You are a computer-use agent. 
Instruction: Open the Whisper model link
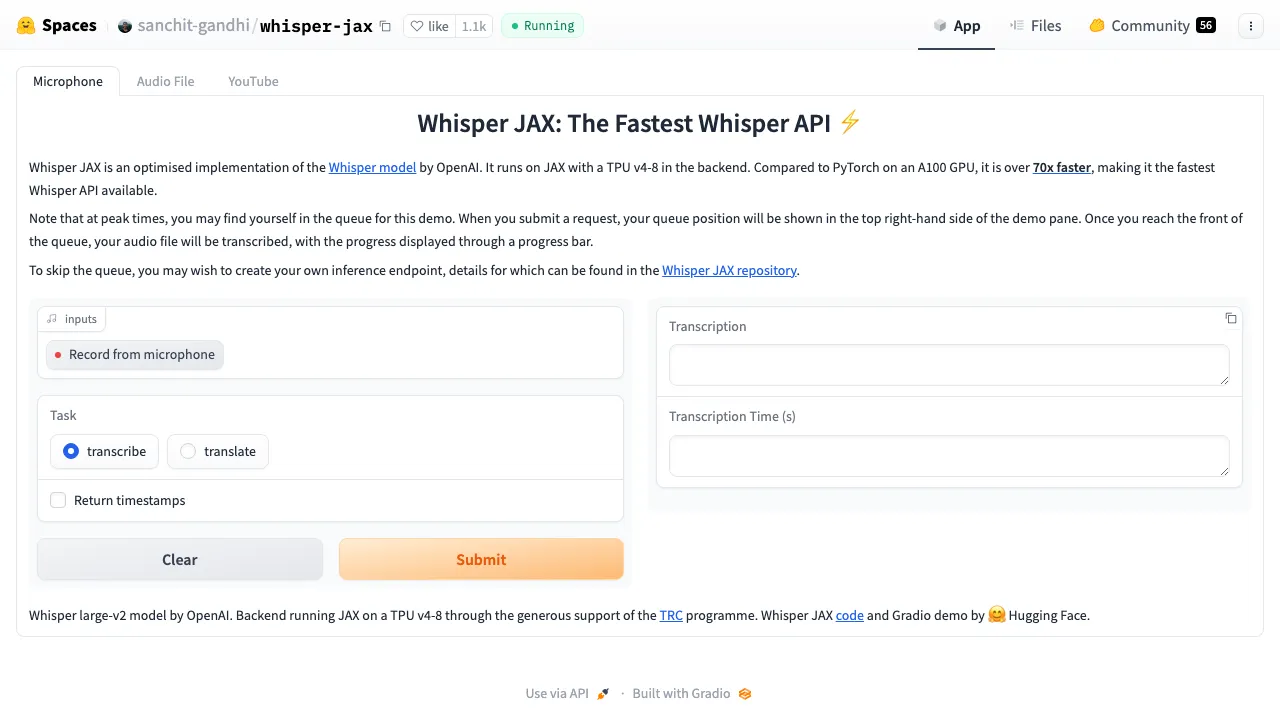coord(372,167)
